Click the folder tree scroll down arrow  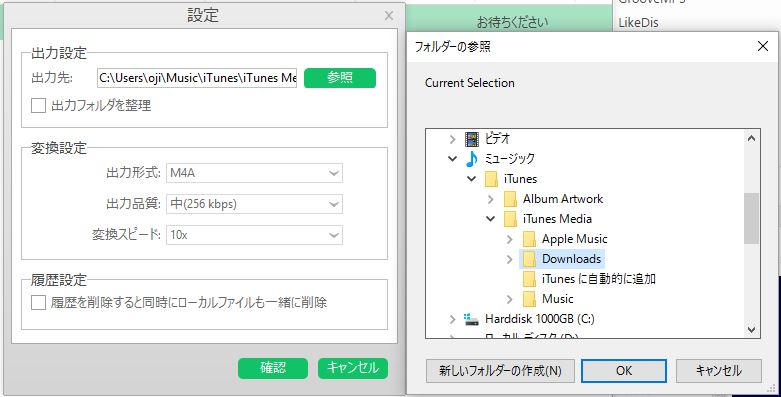[752, 330]
